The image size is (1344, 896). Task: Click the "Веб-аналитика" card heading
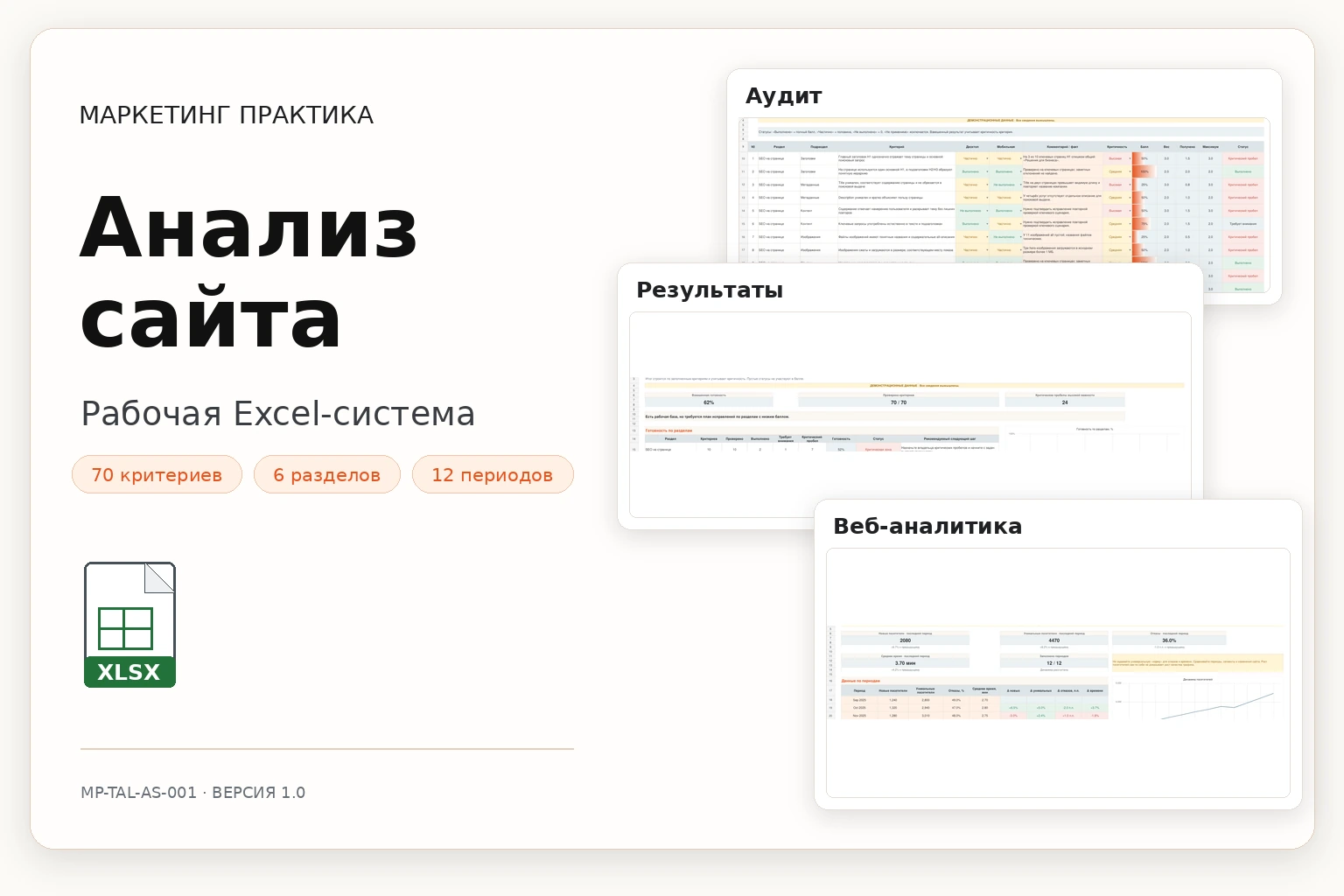point(927,526)
